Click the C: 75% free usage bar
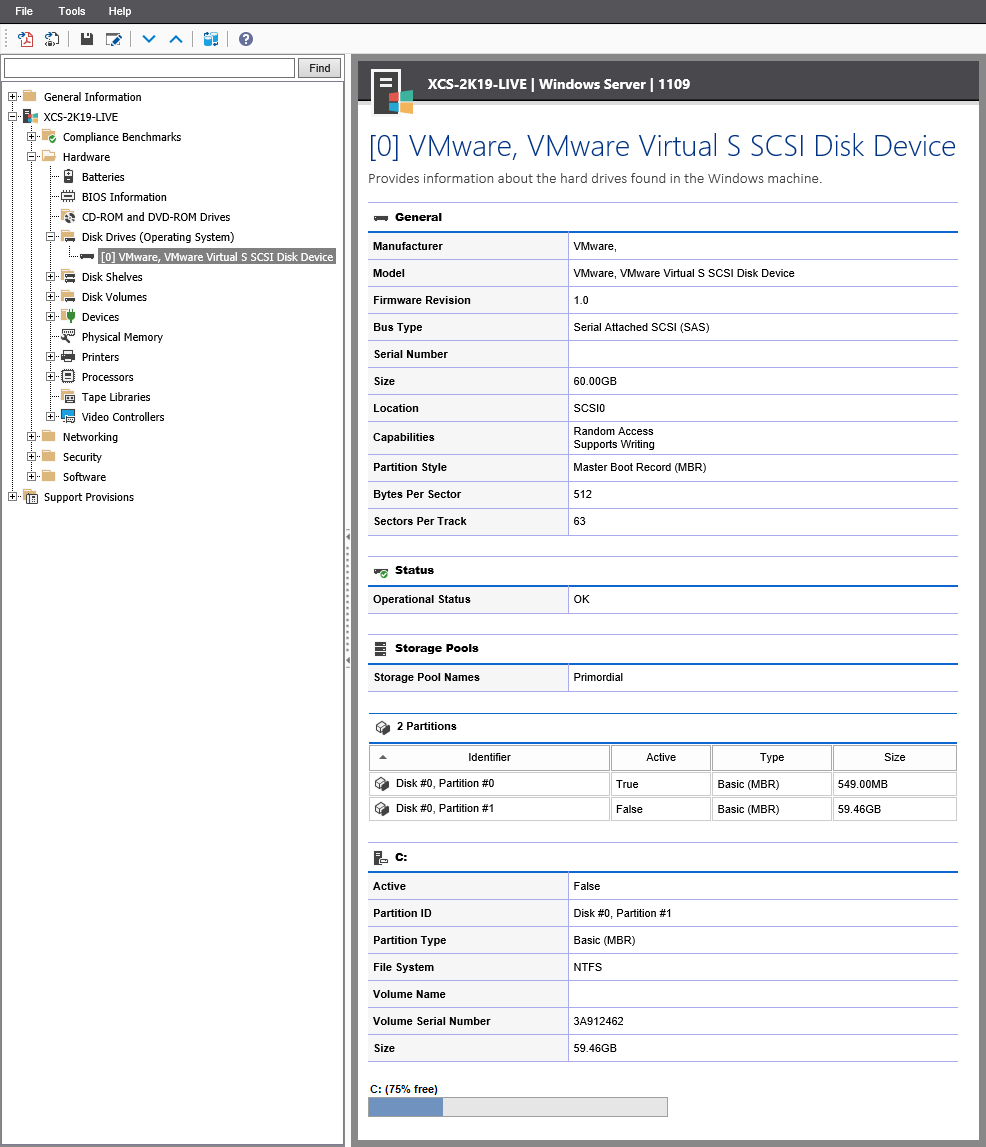This screenshot has height=1147, width=986. [518, 1107]
